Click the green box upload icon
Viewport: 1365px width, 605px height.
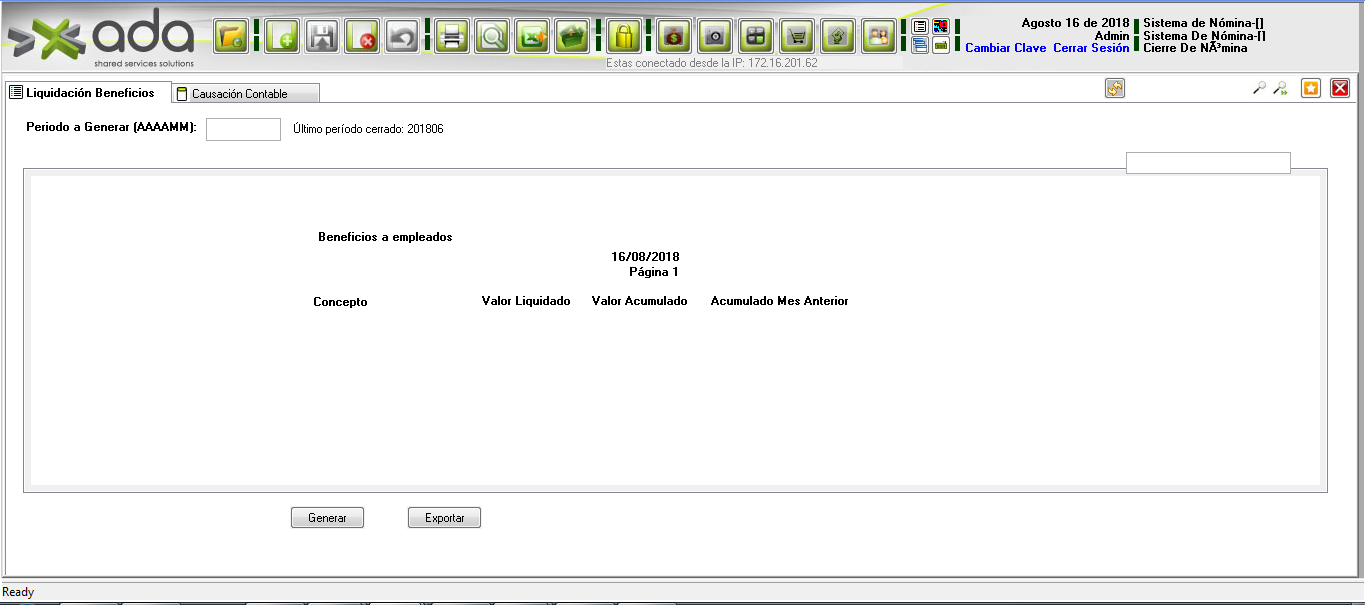pos(572,37)
